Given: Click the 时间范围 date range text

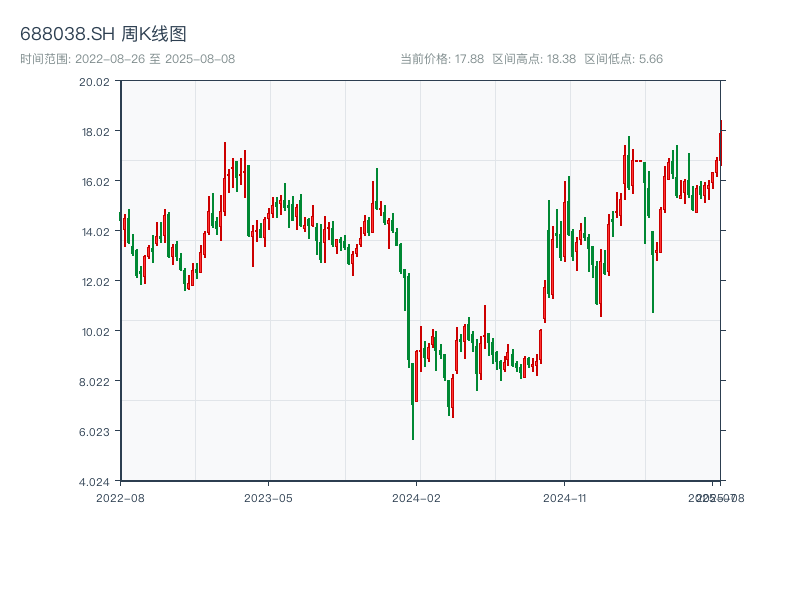Looking at the screenshot, I should click(127, 59).
